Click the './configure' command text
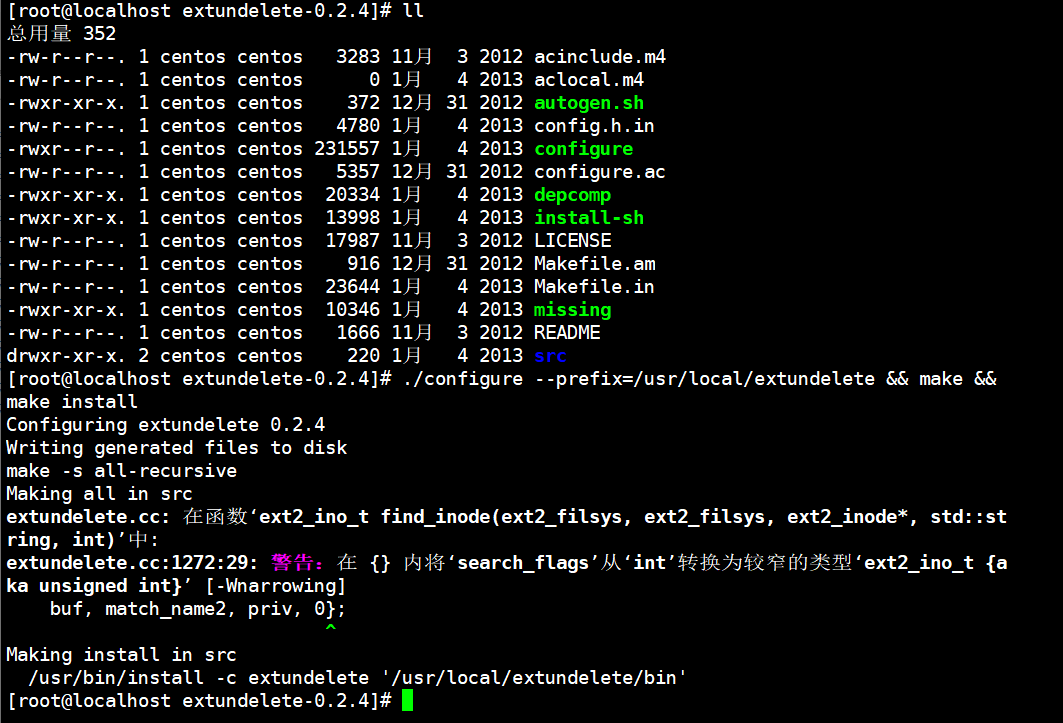The height and width of the screenshot is (723, 1063). pos(463,378)
